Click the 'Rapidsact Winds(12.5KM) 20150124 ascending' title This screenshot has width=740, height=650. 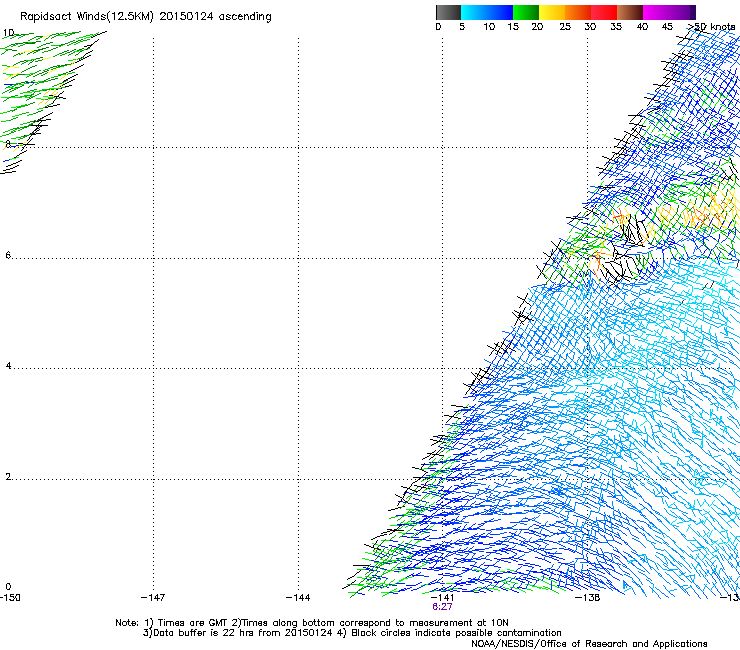pyautogui.click(x=146, y=17)
